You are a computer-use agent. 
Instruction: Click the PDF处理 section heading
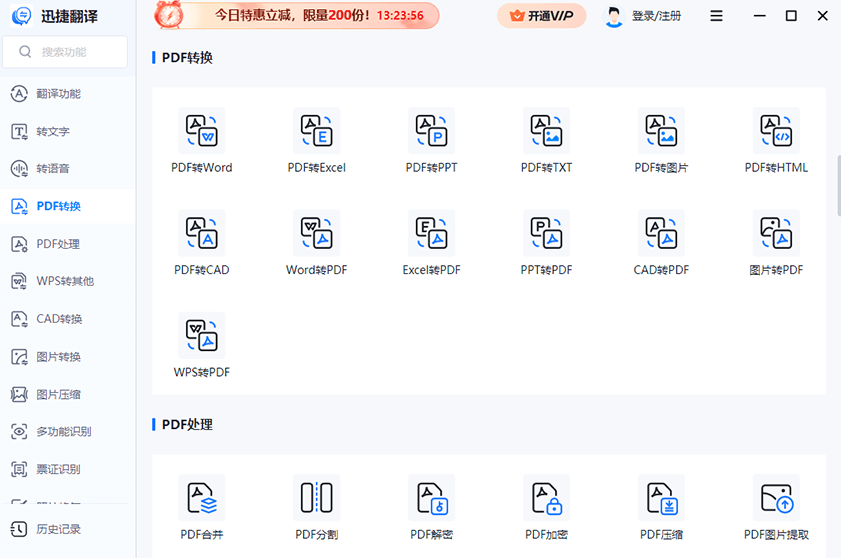[187, 424]
